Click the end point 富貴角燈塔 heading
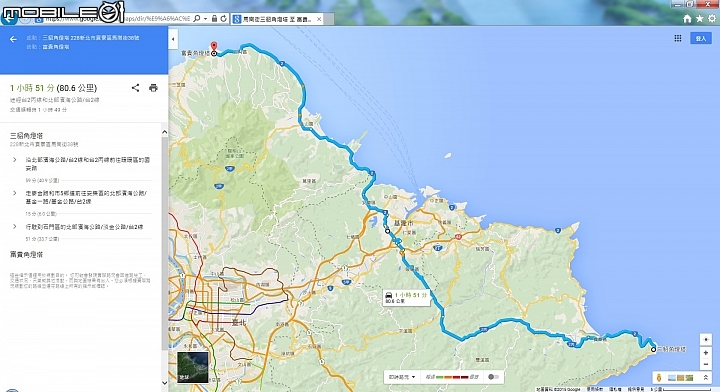 click(x=27, y=254)
